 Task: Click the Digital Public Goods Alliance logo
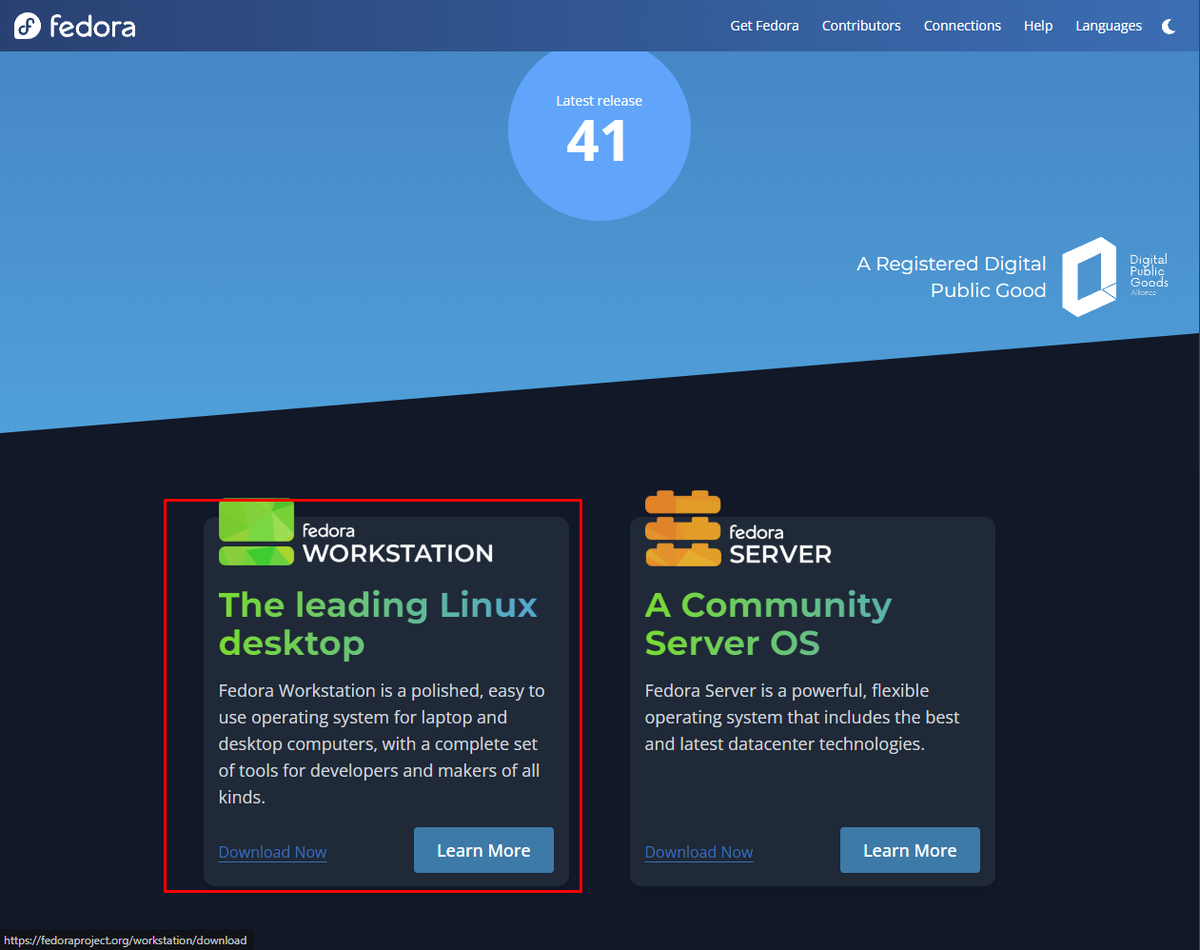[x=1115, y=277]
